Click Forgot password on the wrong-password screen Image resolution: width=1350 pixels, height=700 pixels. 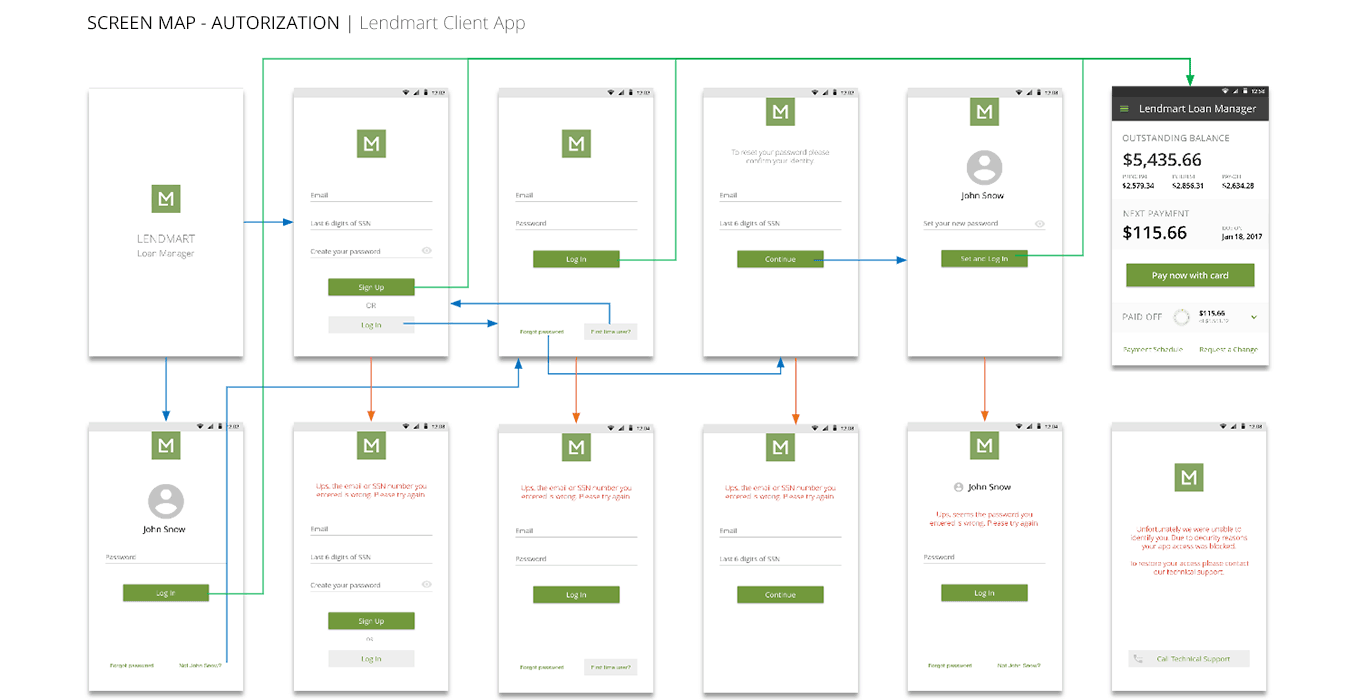click(x=950, y=665)
